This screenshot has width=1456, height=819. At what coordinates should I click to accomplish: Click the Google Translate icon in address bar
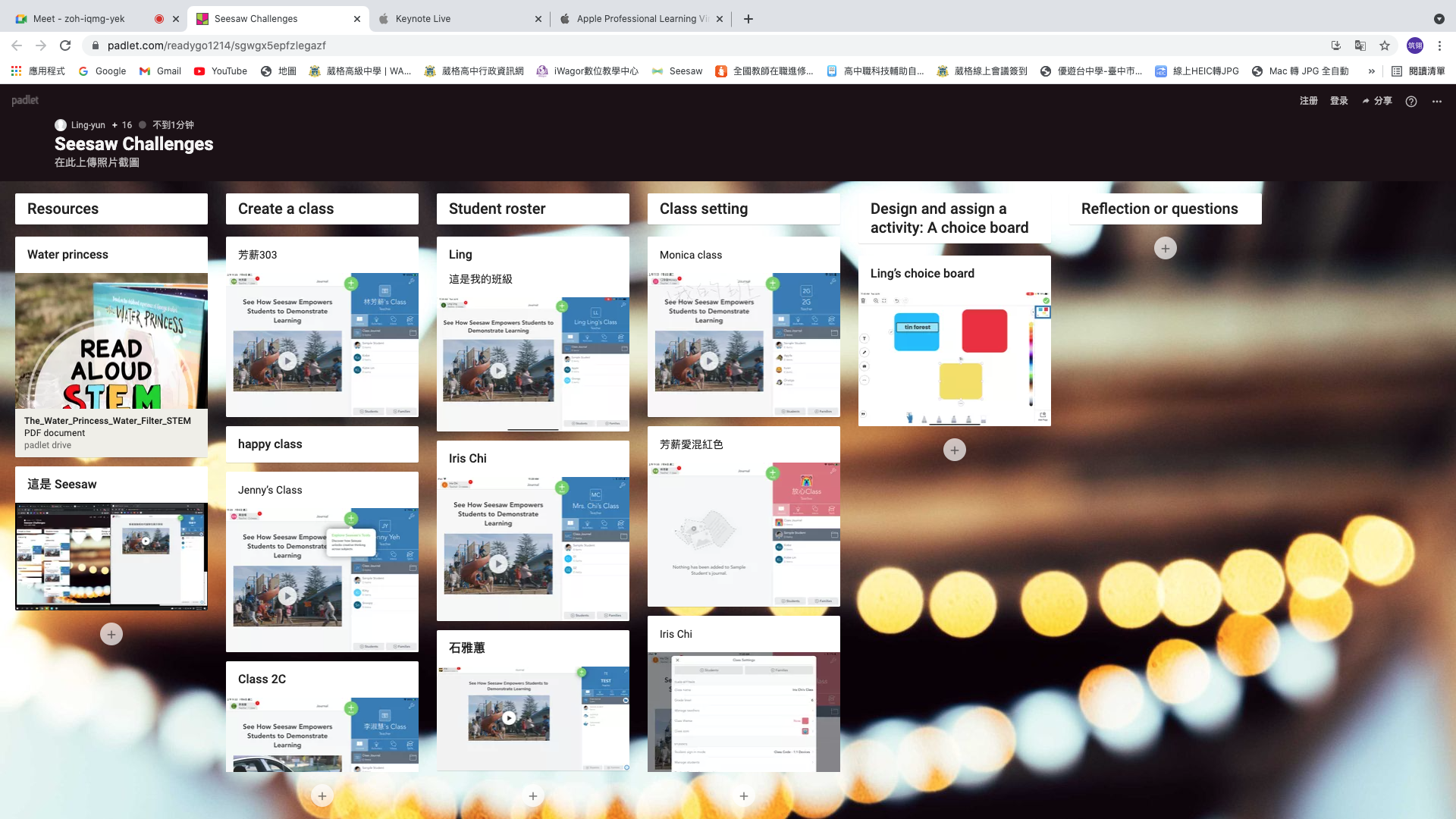pos(1360,45)
